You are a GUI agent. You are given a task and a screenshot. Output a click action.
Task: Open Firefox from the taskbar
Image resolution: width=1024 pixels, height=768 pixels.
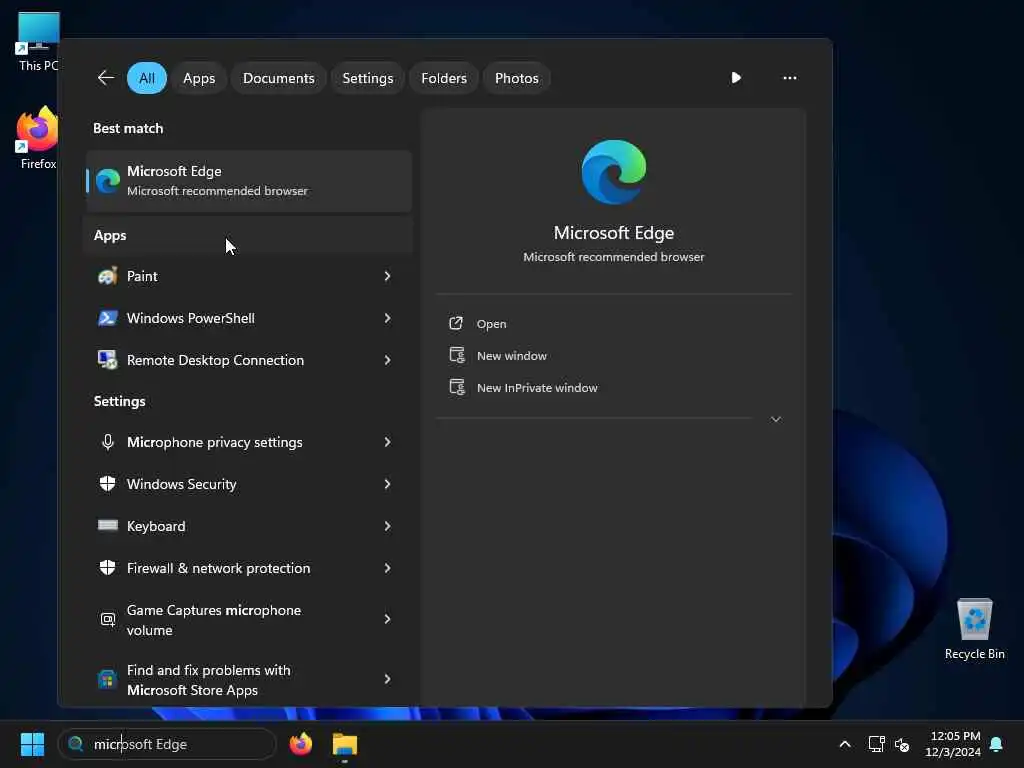click(x=301, y=744)
